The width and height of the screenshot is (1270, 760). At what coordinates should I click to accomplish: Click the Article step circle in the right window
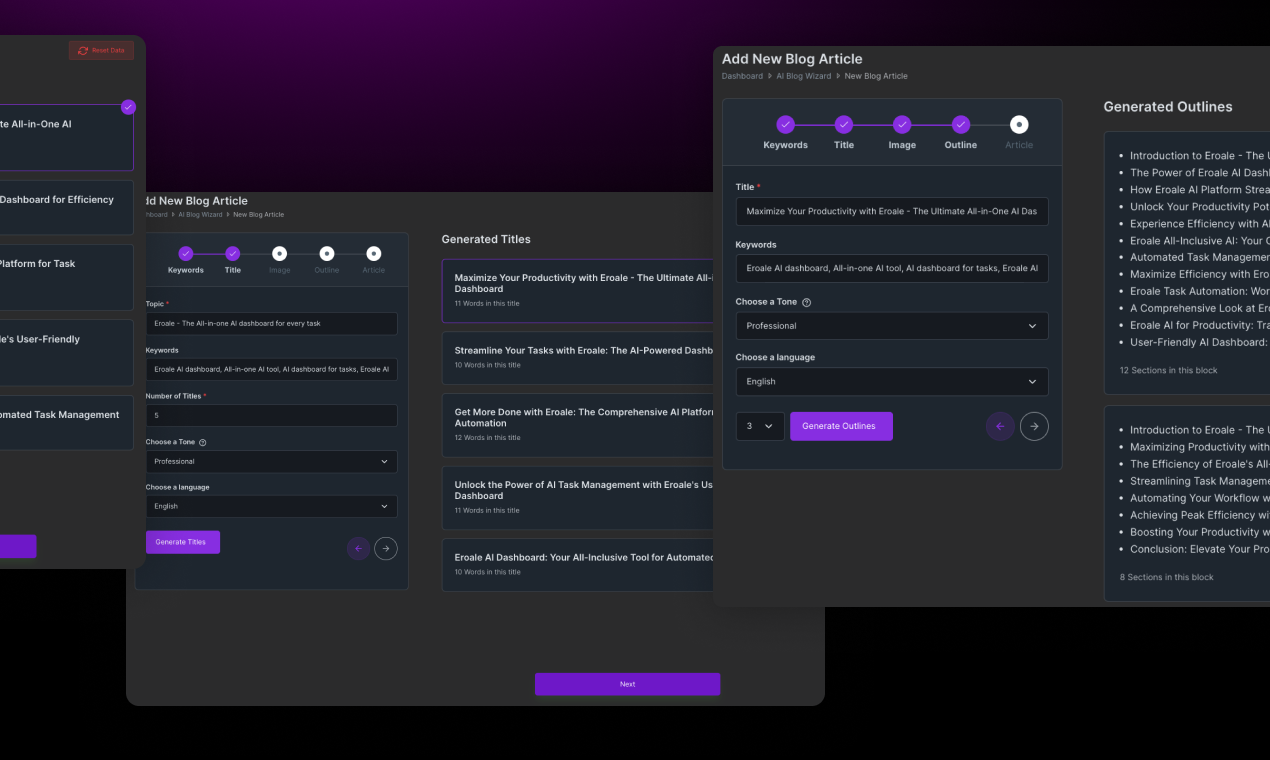tap(1019, 125)
